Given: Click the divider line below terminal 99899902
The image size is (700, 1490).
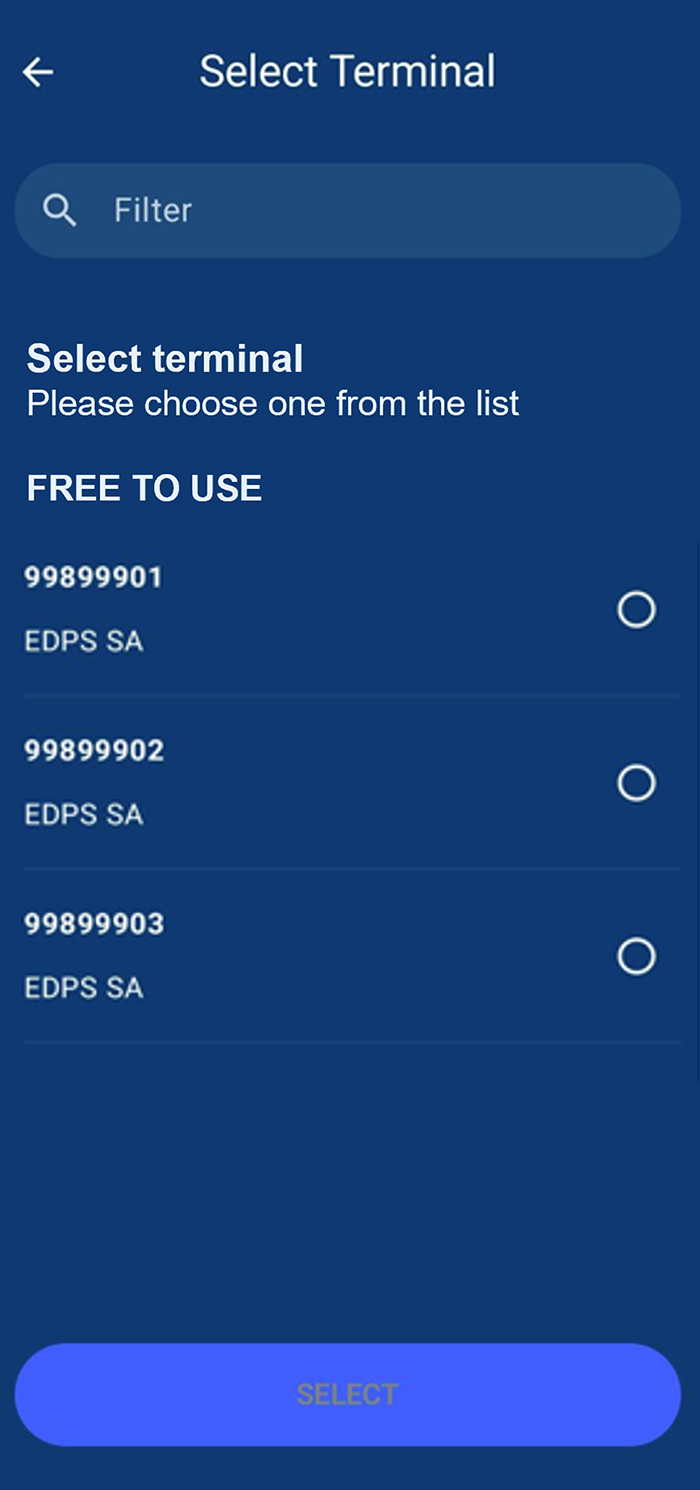Looking at the screenshot, I should [352, 868].
